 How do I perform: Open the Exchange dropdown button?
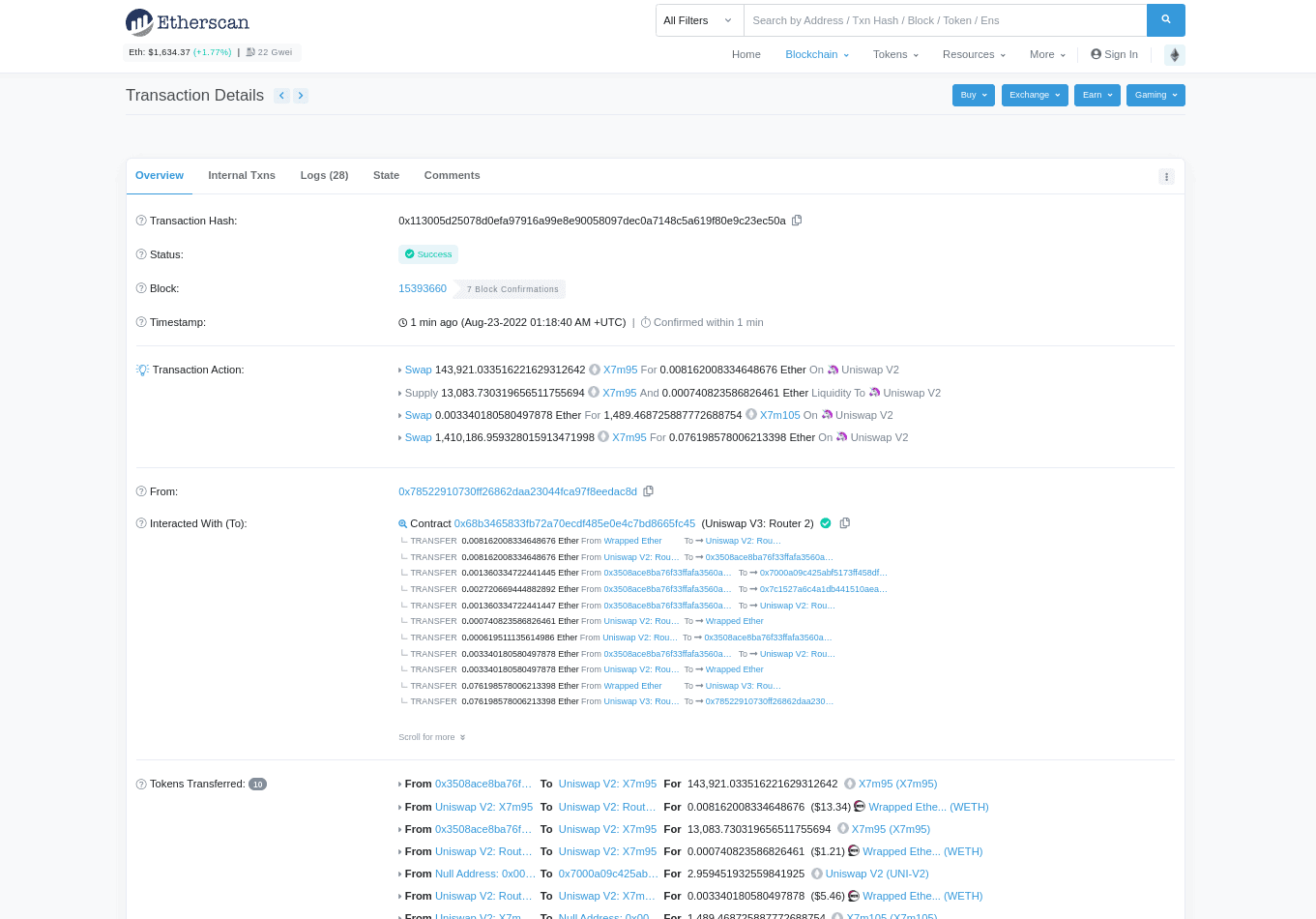click(x=1035, y=95)
